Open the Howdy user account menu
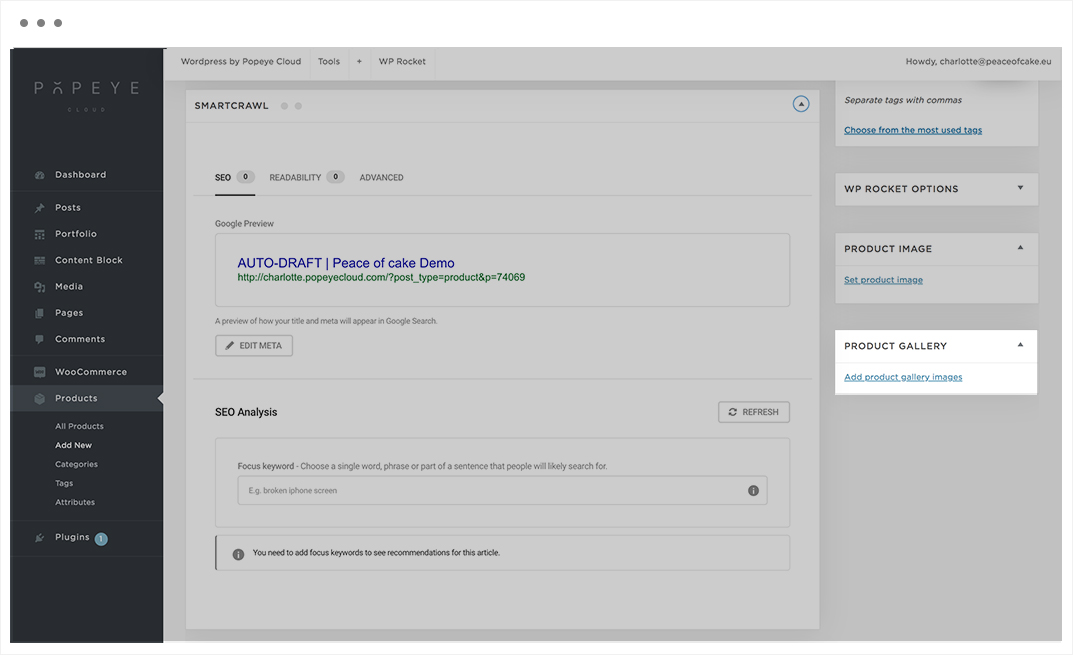 (x=979, y=62)
